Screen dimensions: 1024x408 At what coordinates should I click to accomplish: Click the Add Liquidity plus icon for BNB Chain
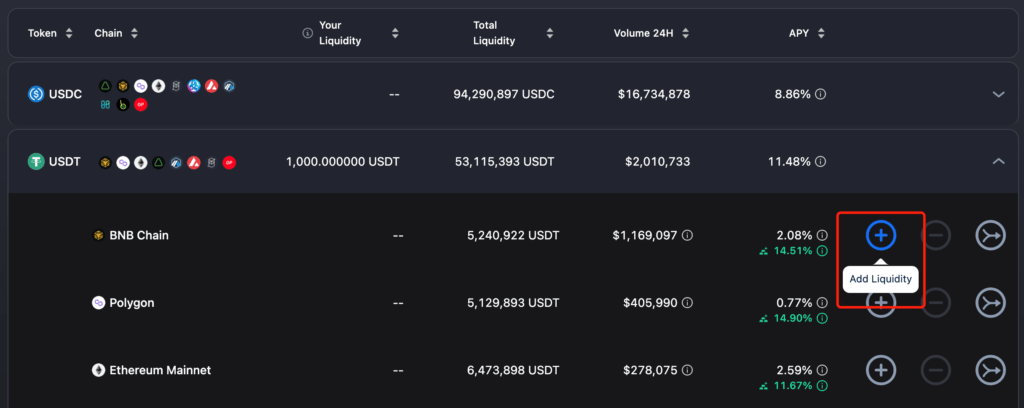click(x=880, y=235)
